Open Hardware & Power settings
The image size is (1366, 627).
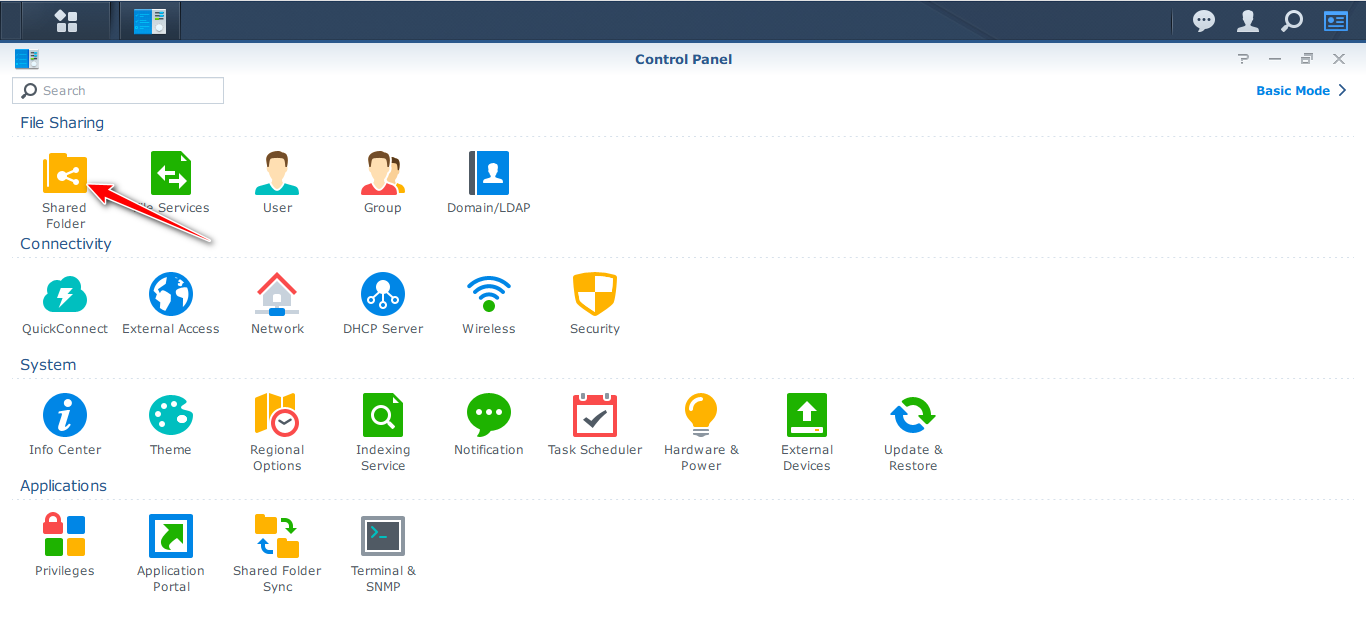tap(701, 416)
